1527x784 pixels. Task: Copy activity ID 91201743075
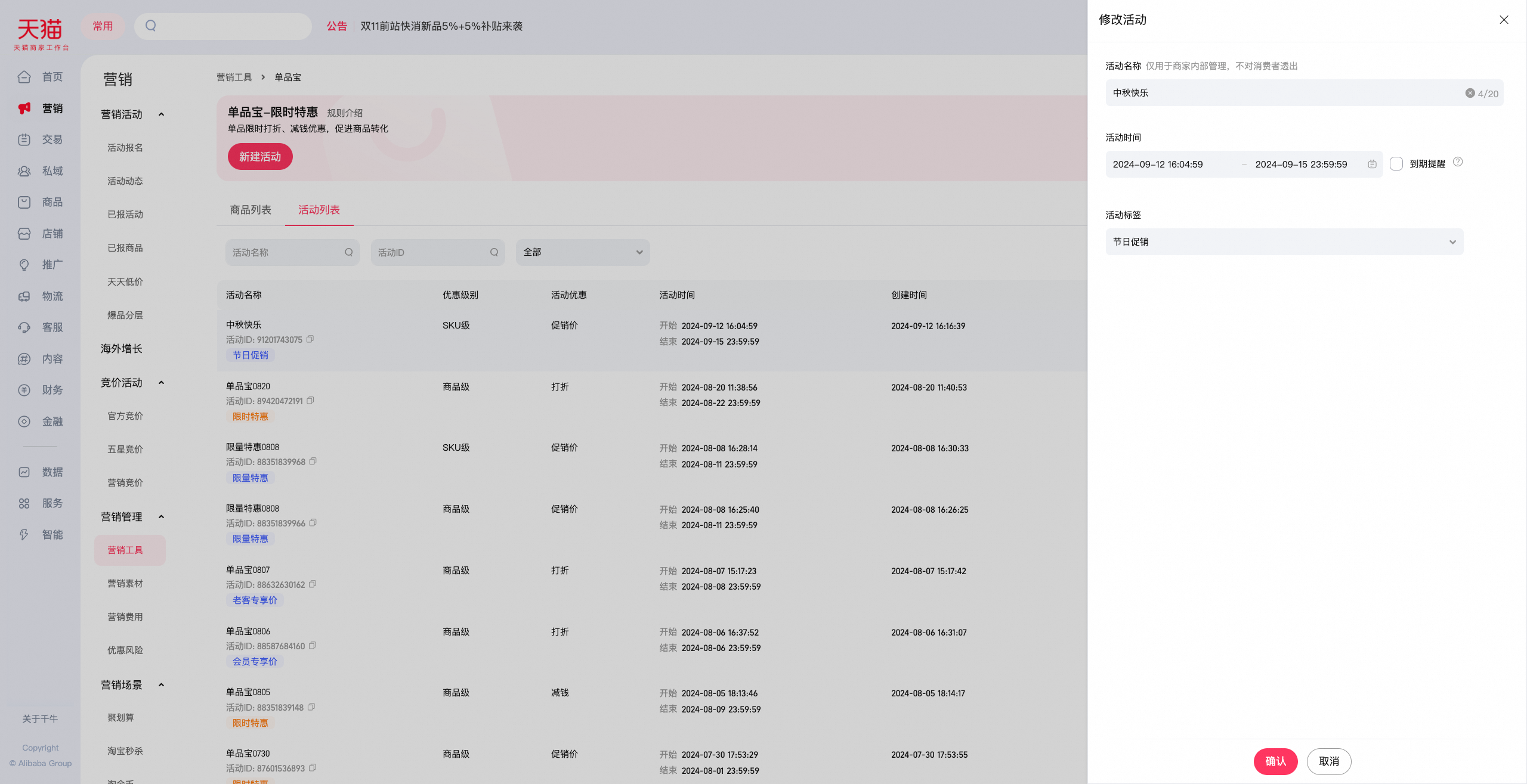tap(310, 339)
